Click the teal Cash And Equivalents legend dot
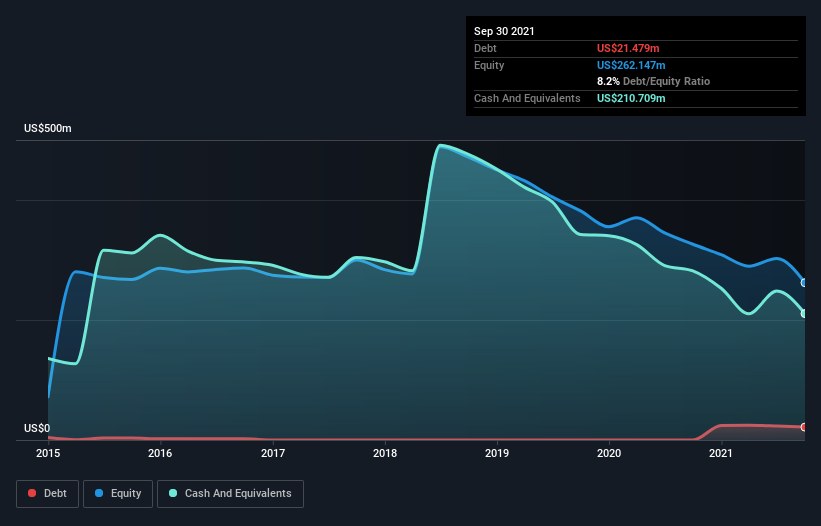This screenshot has height=526, width=821. click(173, 493)
